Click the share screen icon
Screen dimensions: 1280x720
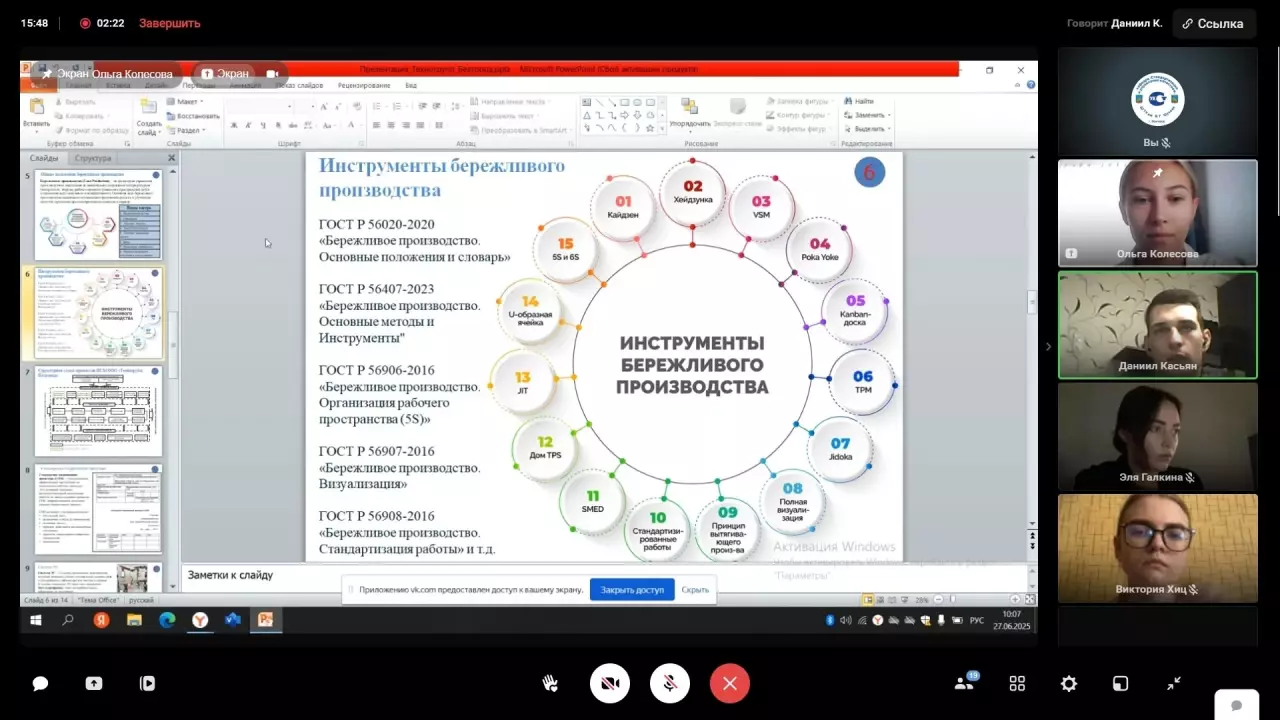tap(94, 684)
